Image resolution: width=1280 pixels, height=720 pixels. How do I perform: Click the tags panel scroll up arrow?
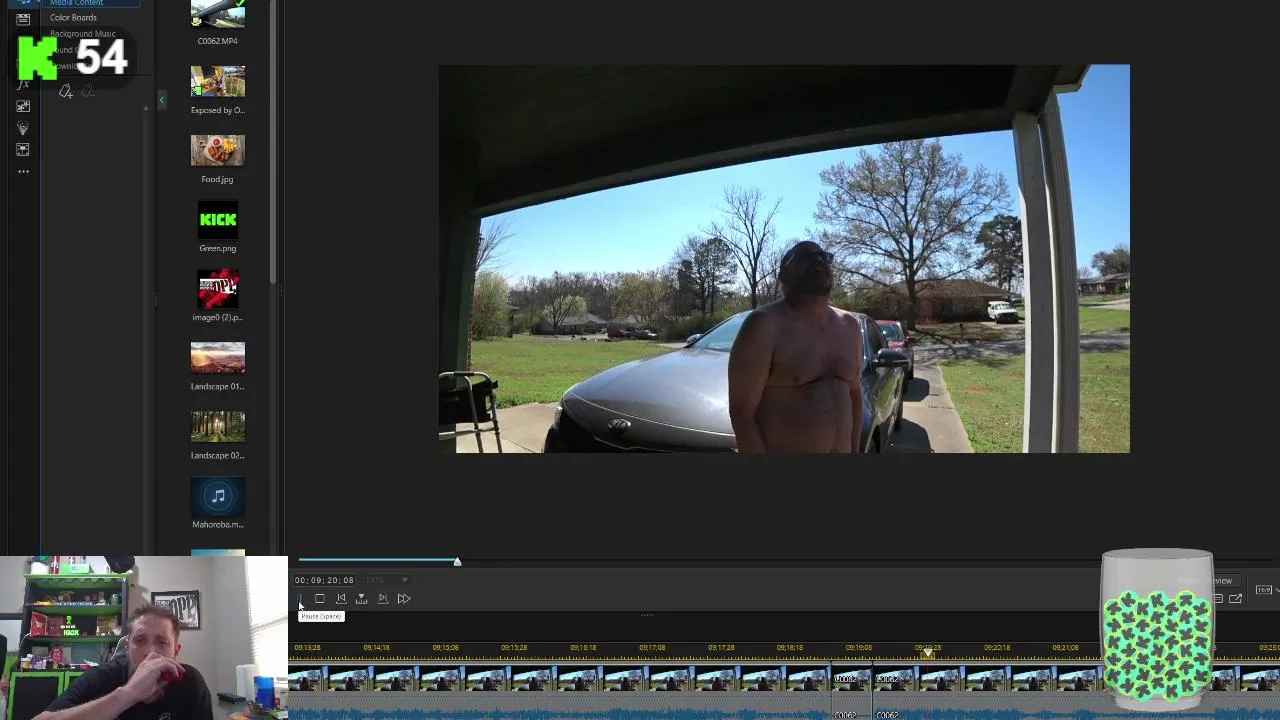pyautogui.click(x=146, y=108)
